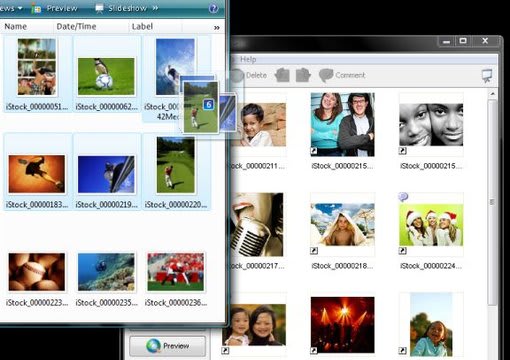Expand toolbar overflow chevron next to Slideshow
This screenshot has height=360, width=510.
tap(155, 8)
